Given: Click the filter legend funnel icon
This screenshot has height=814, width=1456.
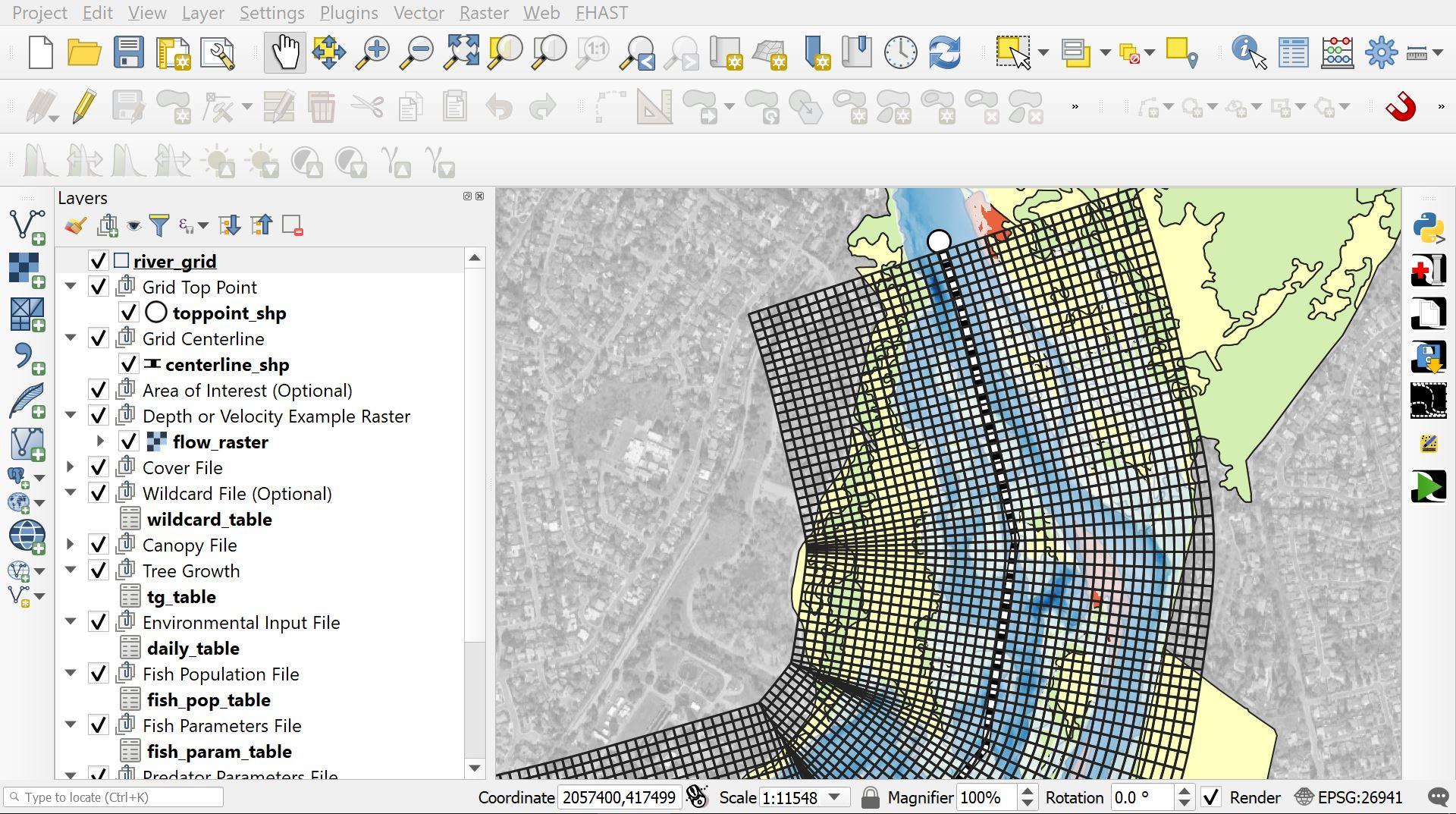Looking at the screenshot, I should [x=159, y=225].
